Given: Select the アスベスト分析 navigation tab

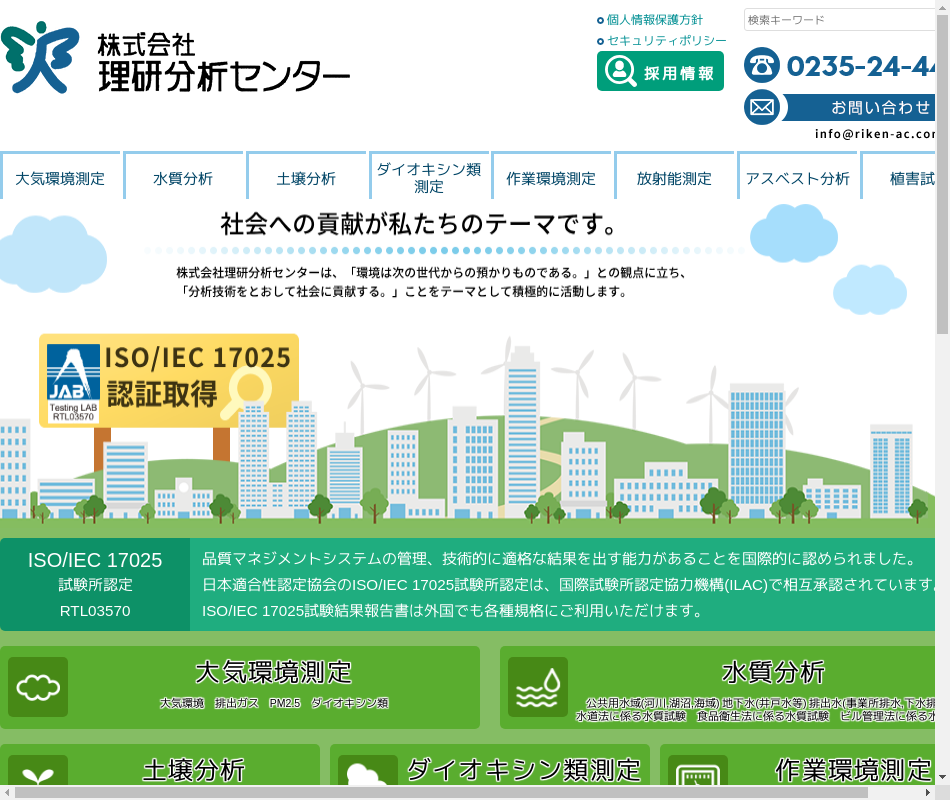Looking at the screenshot, I should point(797,178).
